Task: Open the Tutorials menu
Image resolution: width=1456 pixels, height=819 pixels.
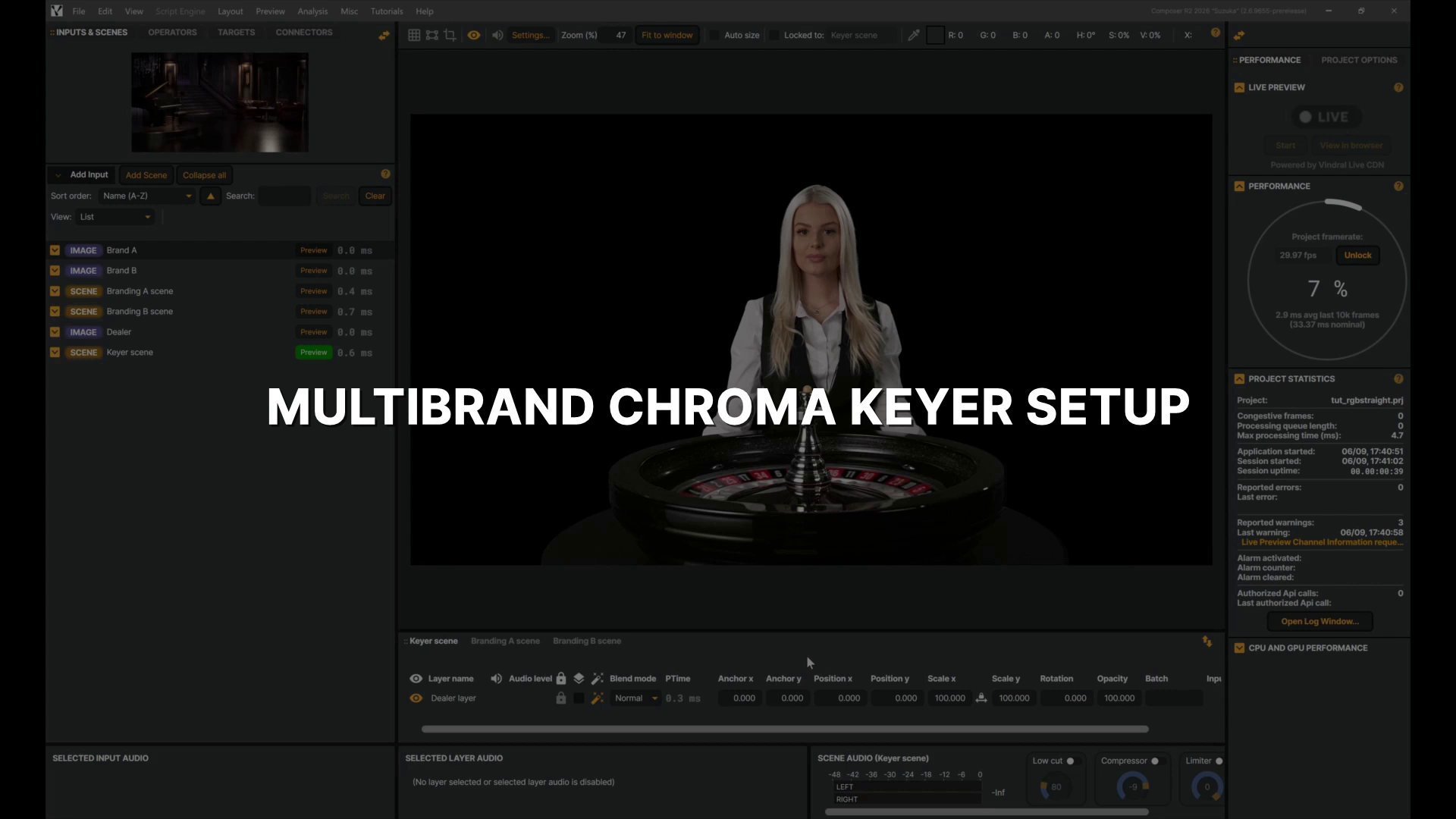Action: pos(387,11)
